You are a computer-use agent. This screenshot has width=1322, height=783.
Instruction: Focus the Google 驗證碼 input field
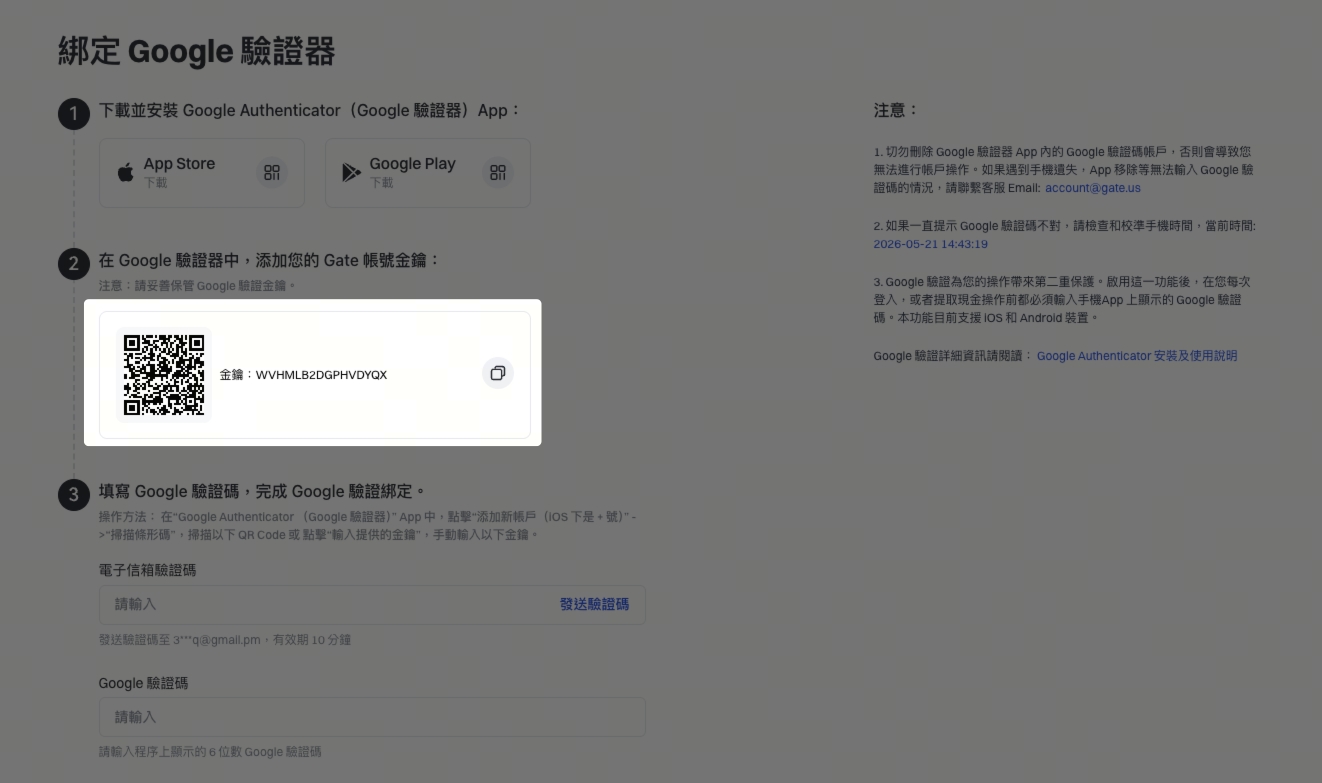coord(372,718)
